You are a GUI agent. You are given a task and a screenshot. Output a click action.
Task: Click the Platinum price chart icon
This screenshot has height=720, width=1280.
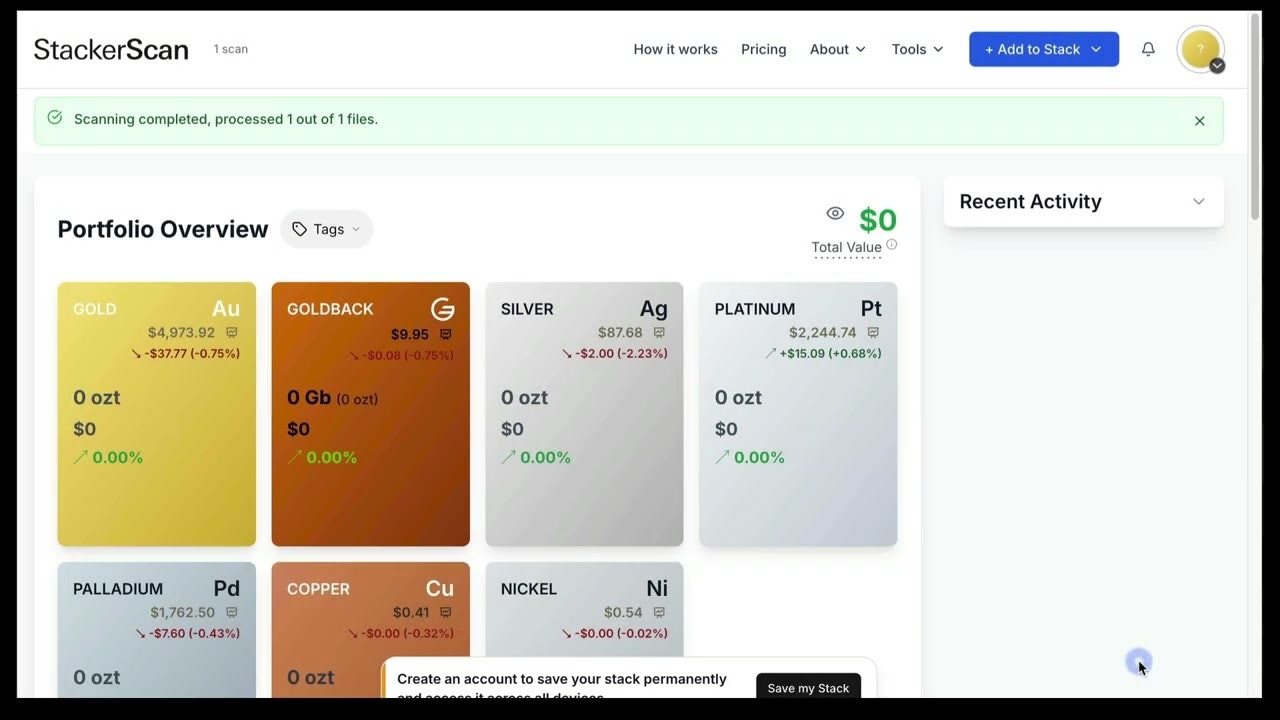873,333
